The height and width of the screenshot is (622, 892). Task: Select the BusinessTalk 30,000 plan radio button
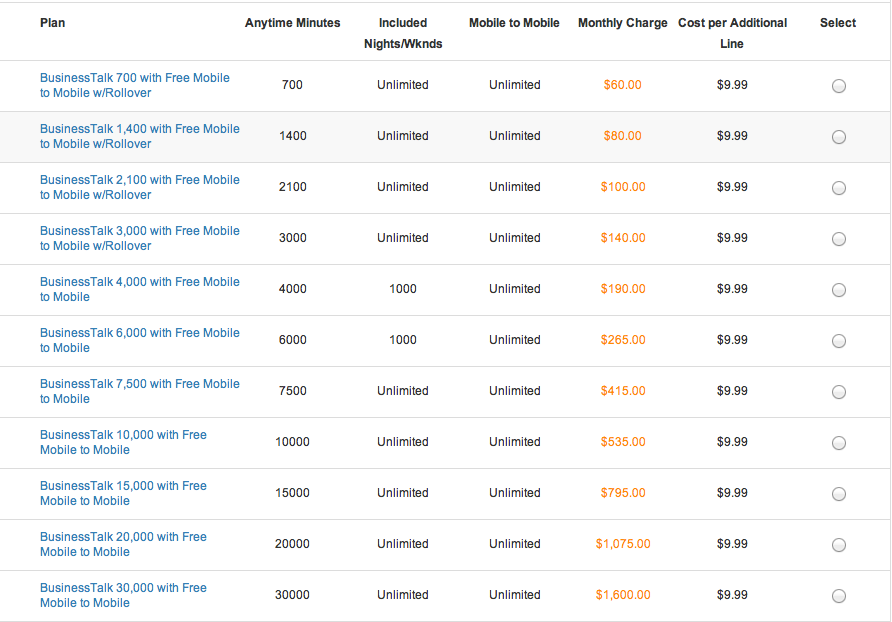tap(839, 596)
